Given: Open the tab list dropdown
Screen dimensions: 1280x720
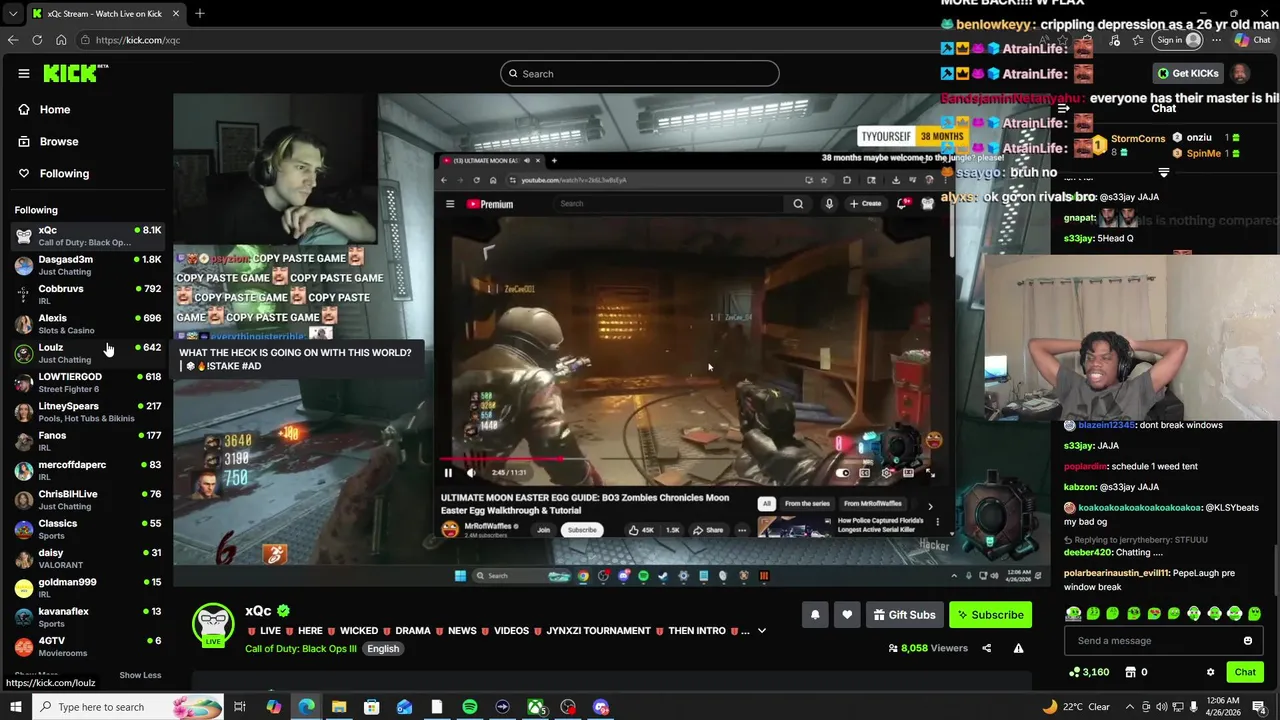Looking at the screenshot, I should point(12,14).
